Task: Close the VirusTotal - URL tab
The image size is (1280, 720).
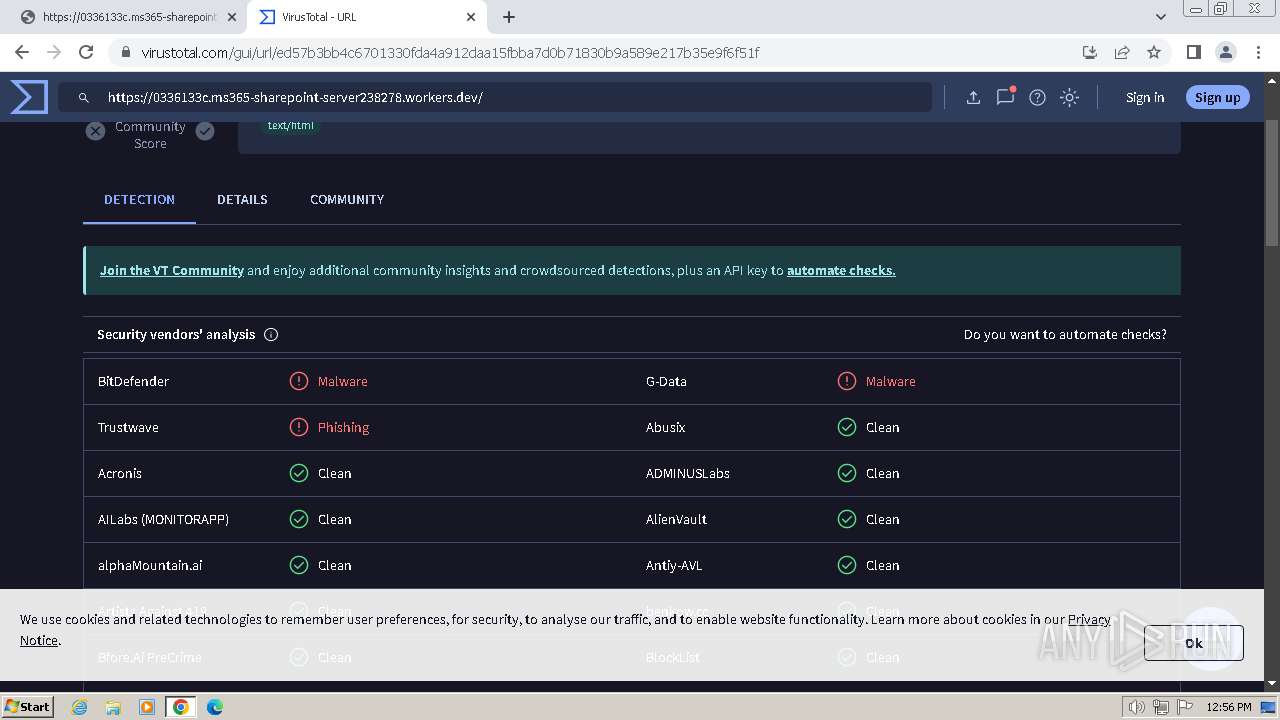Action: pos(472,17)
